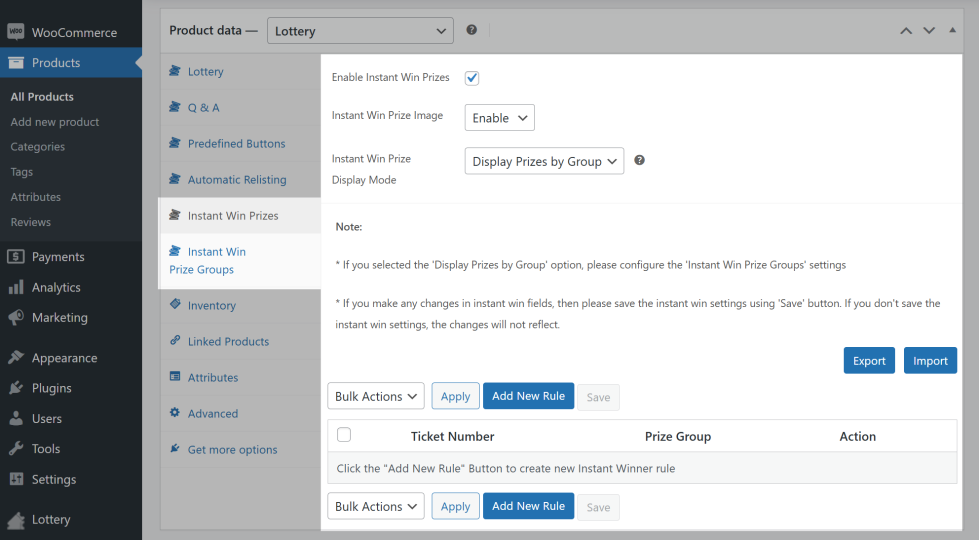Click the Analytics bar chart icon
Screen dimensions: 979x540
[x=16, y=287]
